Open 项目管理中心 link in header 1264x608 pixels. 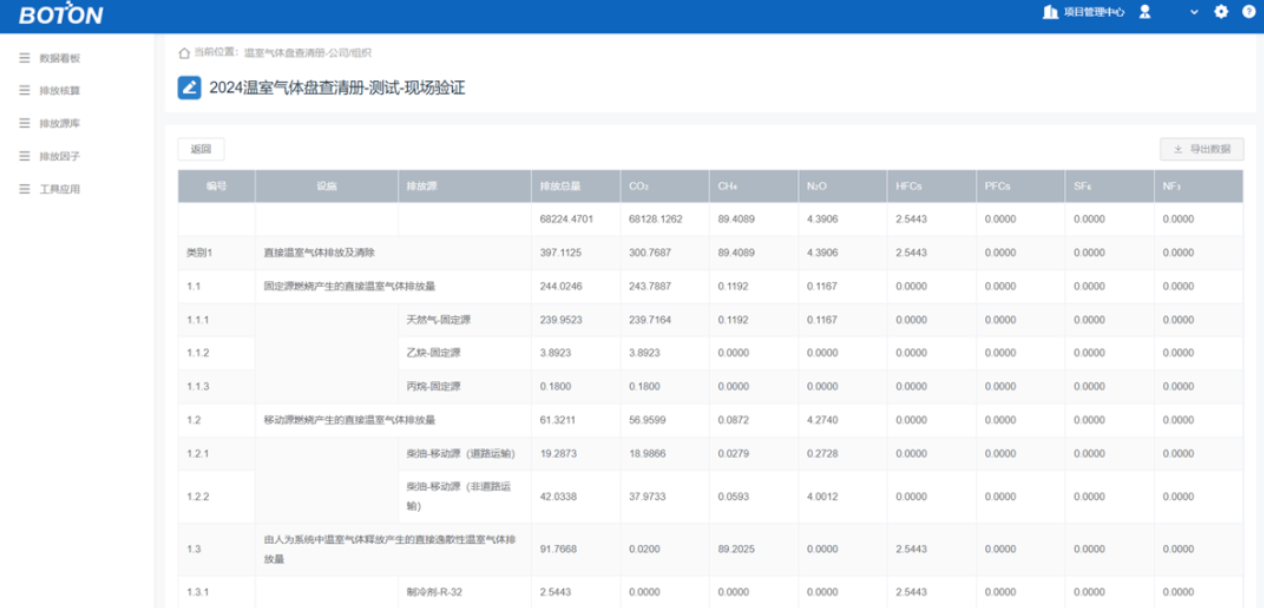[1094, 12]
